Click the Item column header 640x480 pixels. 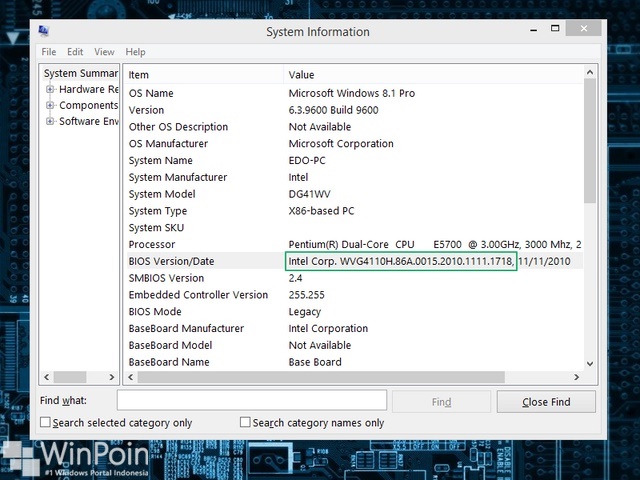203,75
